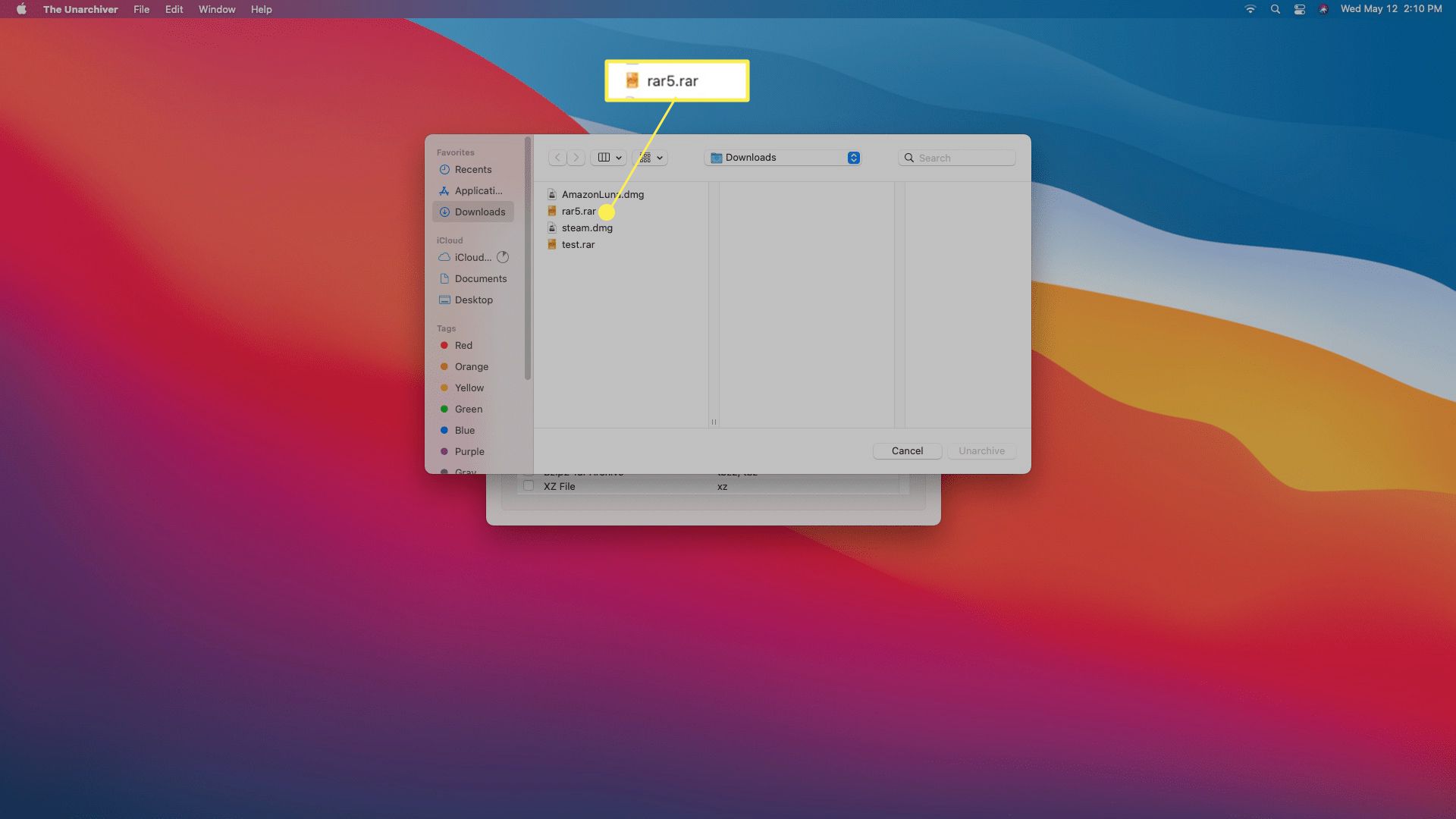Click the Cancel button to dismiss dialog
The height and width of the screenshot is (819, 1456).
907,450
